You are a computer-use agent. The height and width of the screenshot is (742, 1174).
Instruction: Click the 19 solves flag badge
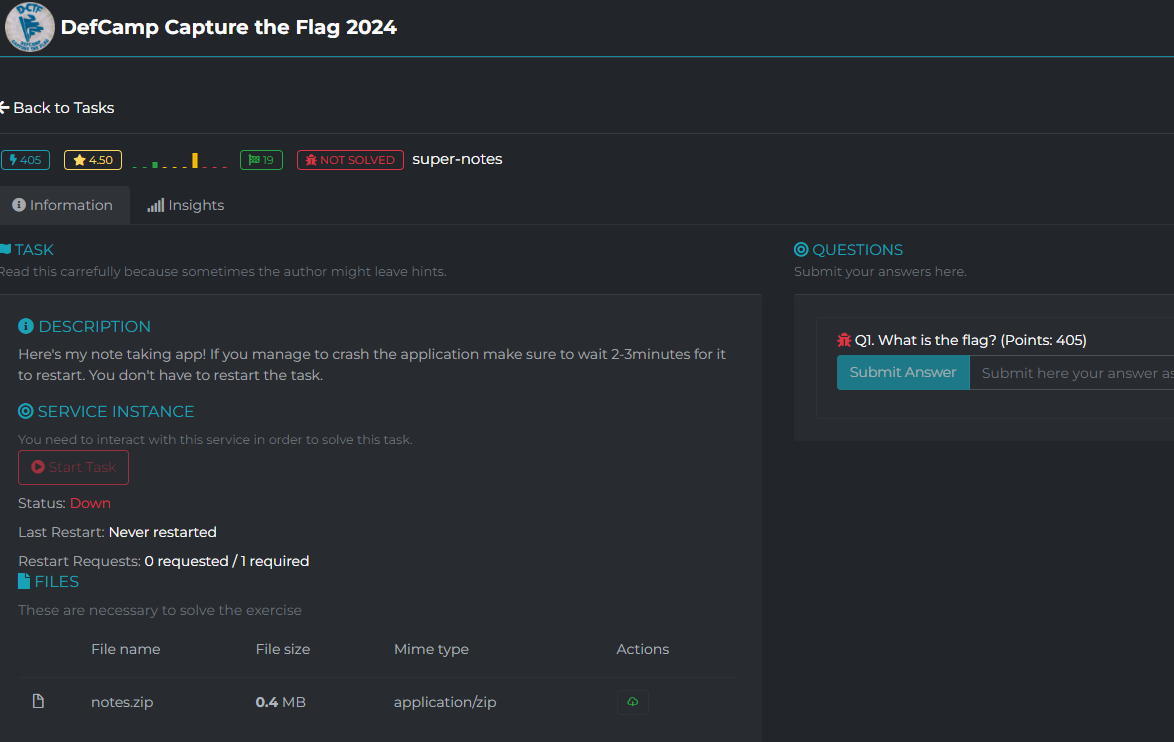(261, 159)
